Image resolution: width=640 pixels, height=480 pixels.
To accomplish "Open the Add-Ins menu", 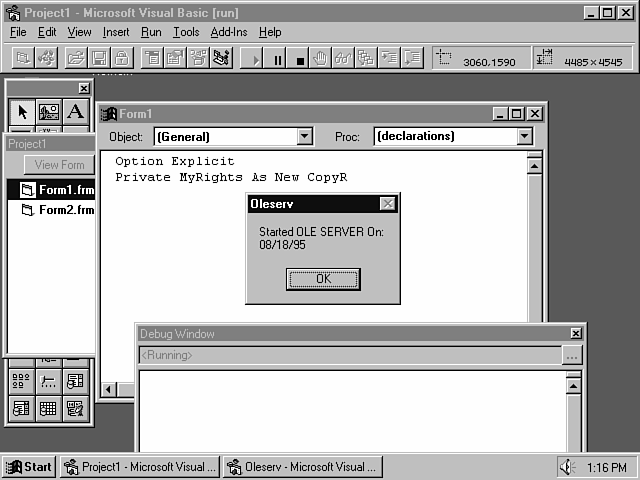I will click(x=228, y=32).
